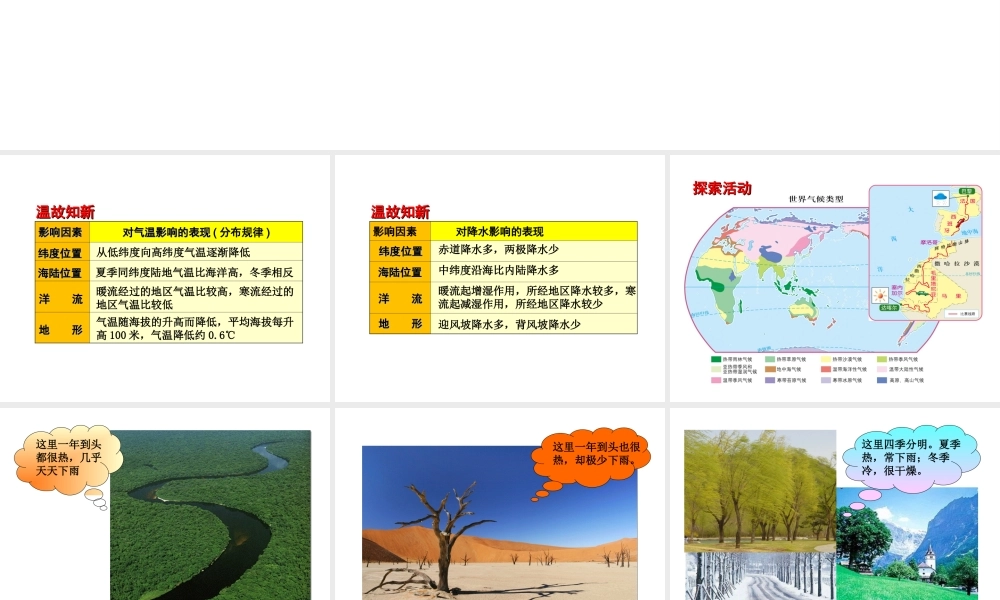Select the 洋流 cell in the precipitation table
Image resolution: width=1000 pixels, height=600 pixels.
(401, 298)
